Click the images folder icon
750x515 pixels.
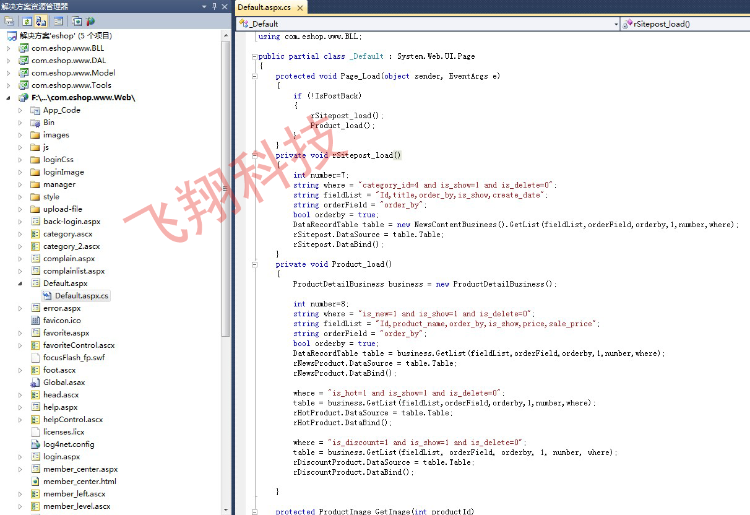pyautogui.click(x=35, y=135)
